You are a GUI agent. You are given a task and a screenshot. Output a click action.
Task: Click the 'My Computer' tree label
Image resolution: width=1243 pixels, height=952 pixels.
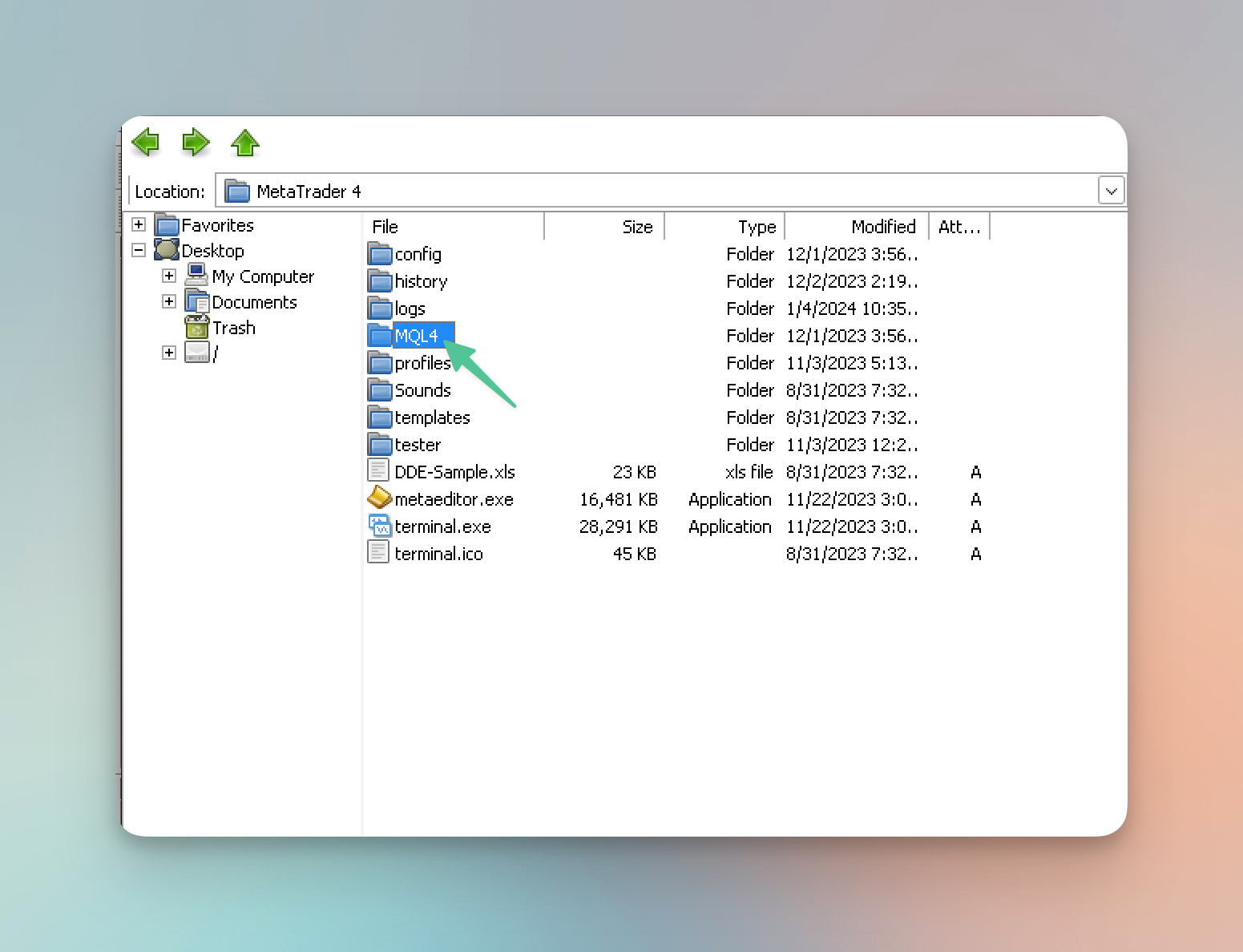pos(264,276)
